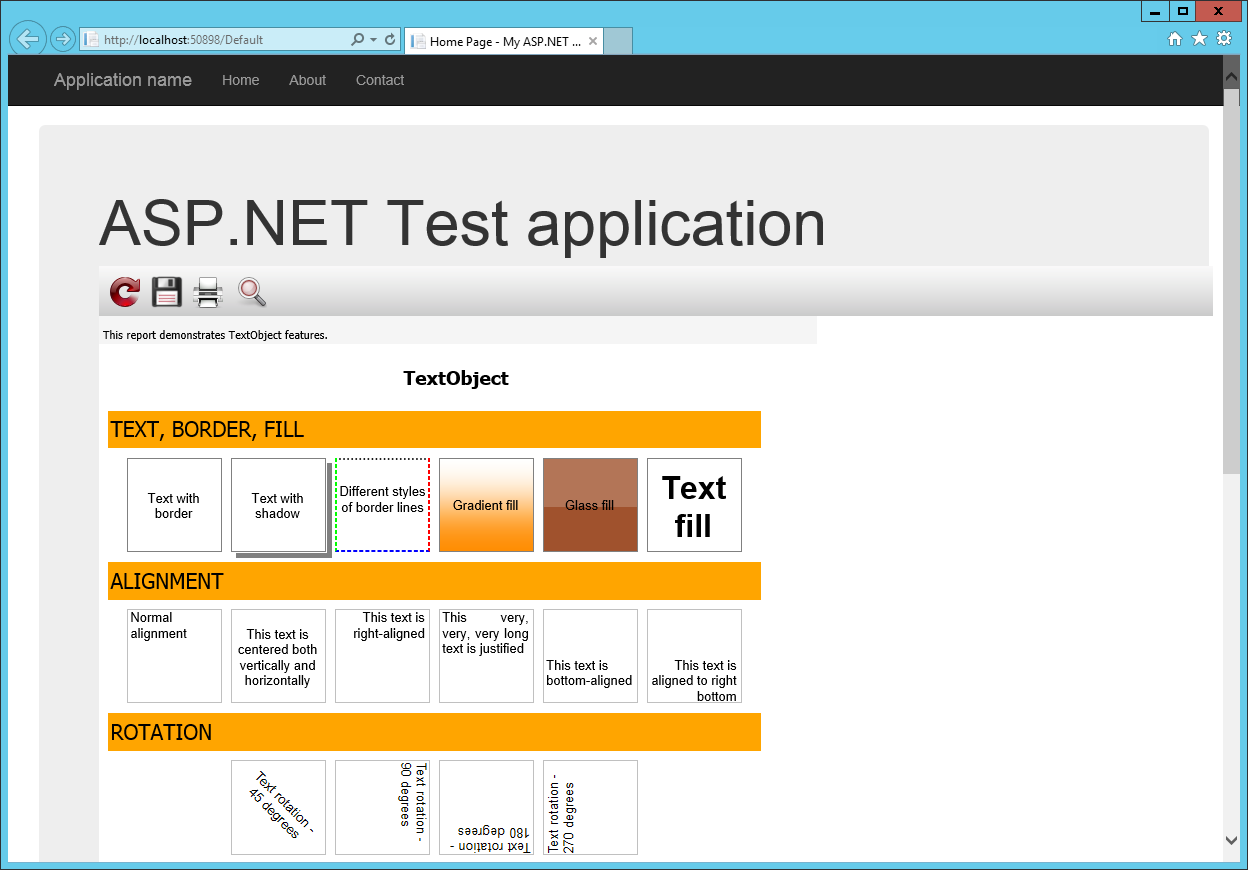Click the 'ASP.NET Test application' heading
The image size is (1248, 870).
pyautogui.click(x=462, y=223)
